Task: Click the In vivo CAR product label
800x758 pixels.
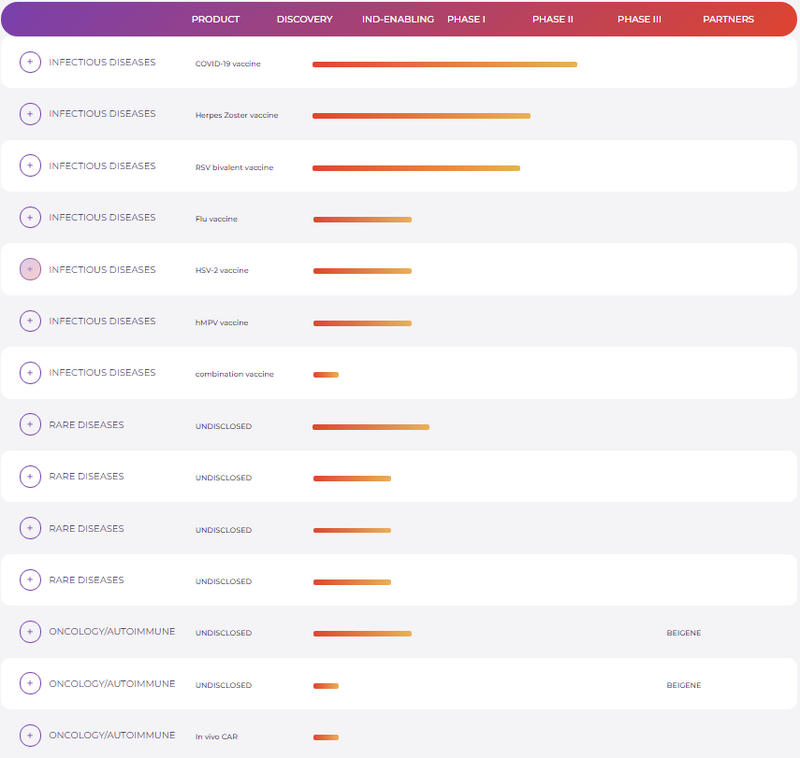Action: point(216,737)
